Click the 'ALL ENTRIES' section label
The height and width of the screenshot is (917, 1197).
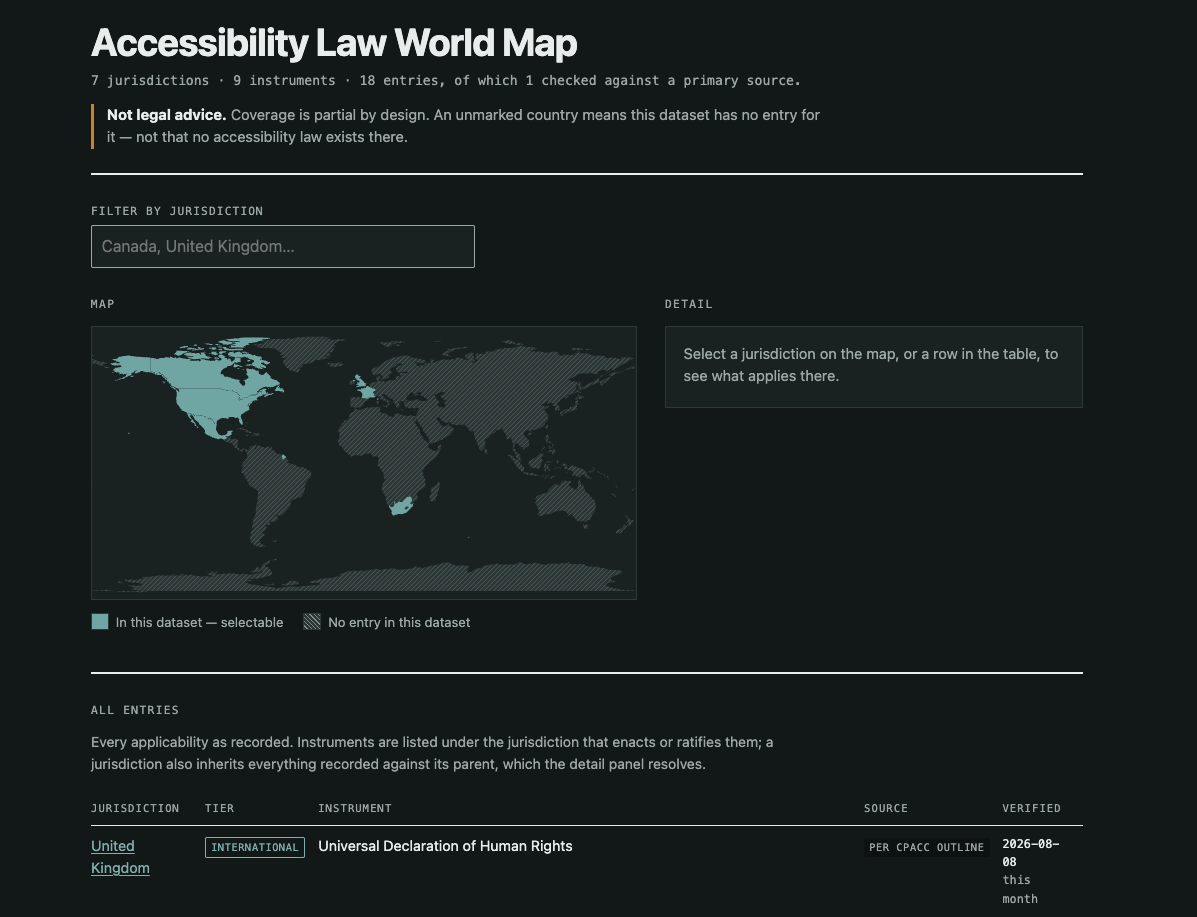point(135,710)
